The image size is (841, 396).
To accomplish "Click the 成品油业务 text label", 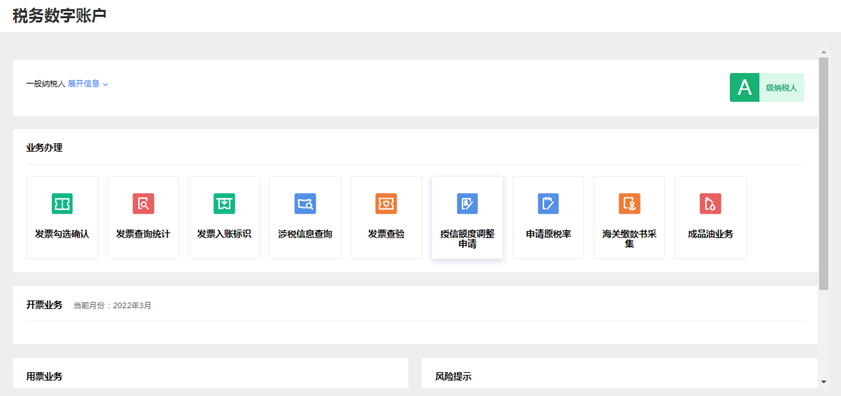I will click(710, 234).
